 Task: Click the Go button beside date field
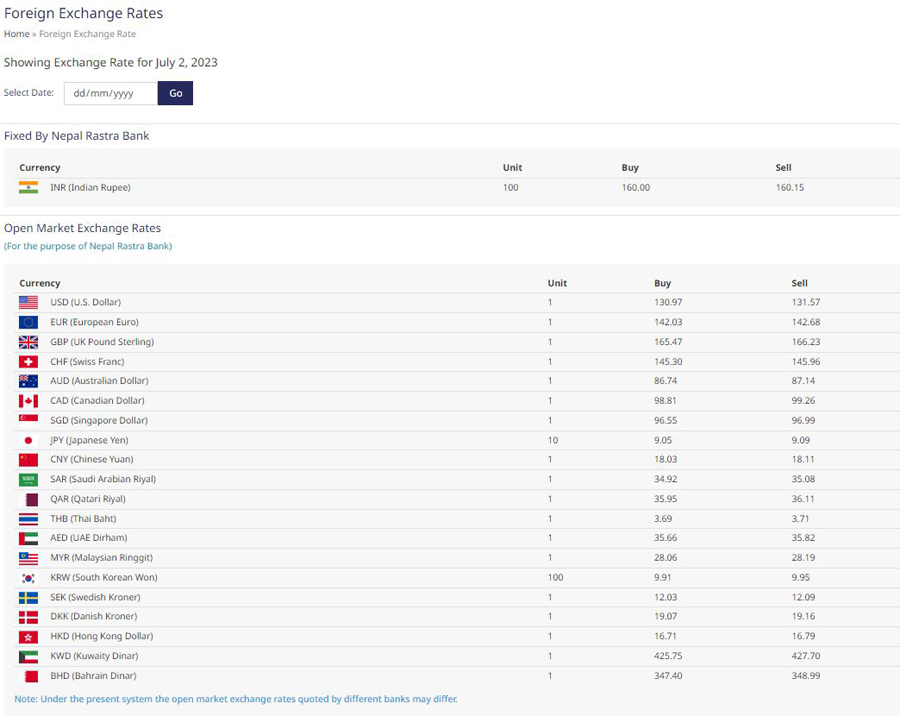(x=175, y=93)
